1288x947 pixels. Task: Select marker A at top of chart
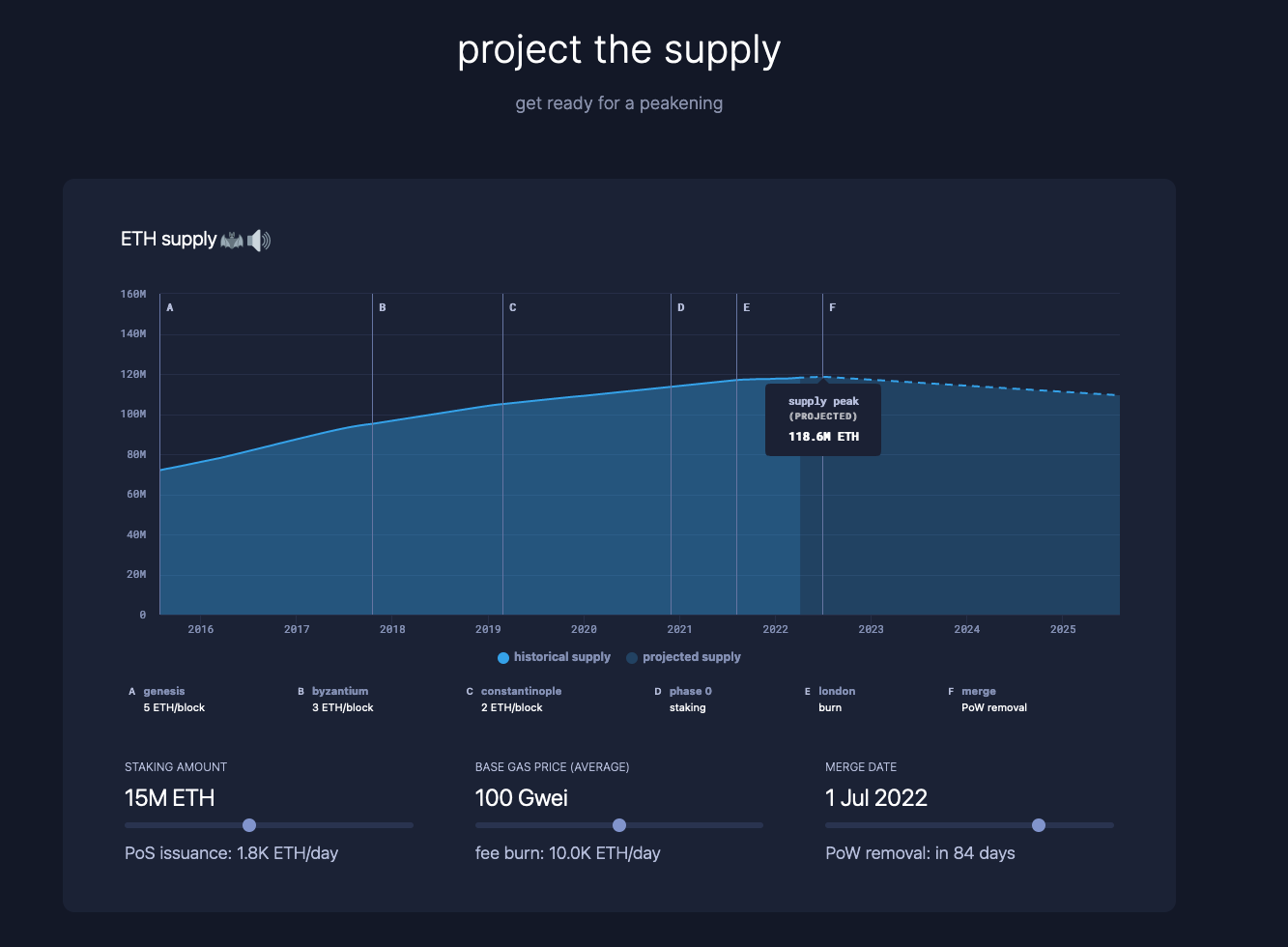[170, 307]
